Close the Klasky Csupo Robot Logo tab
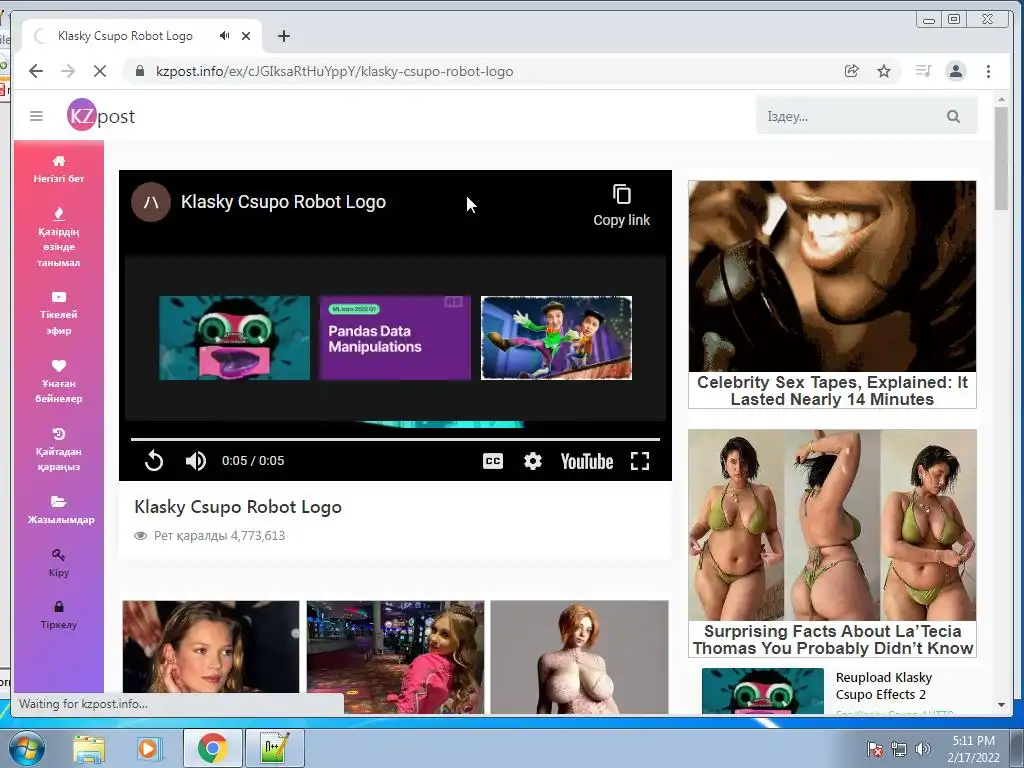The width and height of the screenshot is (1024, 768). coord(246,36)
